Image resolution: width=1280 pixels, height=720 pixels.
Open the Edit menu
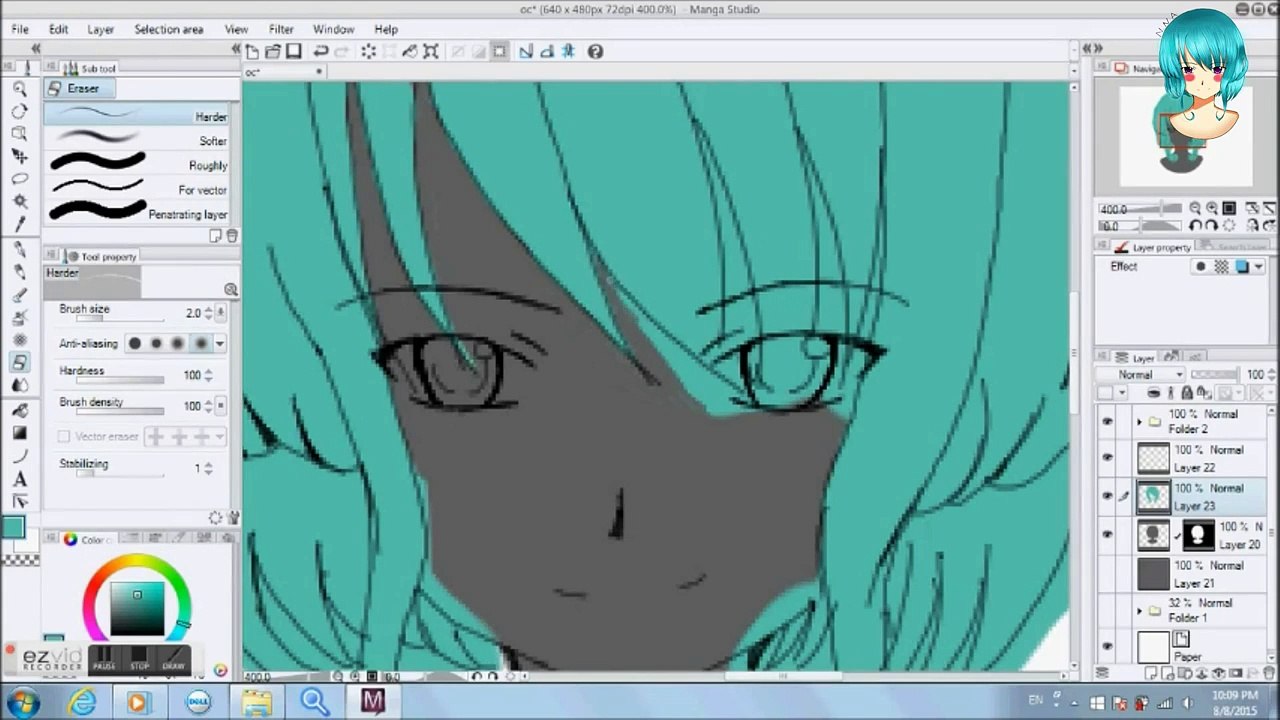[x=59, y=29]
